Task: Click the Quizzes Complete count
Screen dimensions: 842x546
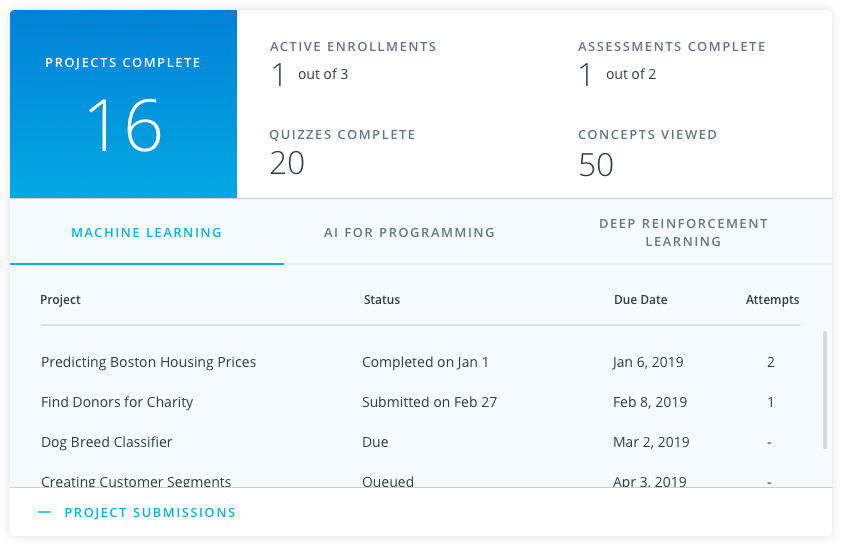Action: click(x=287, y=163)
